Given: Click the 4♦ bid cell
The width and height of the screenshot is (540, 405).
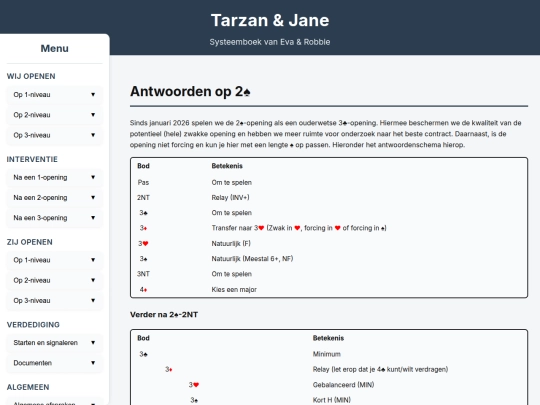Looking at the screenshot, I should [x=143, y=290].
